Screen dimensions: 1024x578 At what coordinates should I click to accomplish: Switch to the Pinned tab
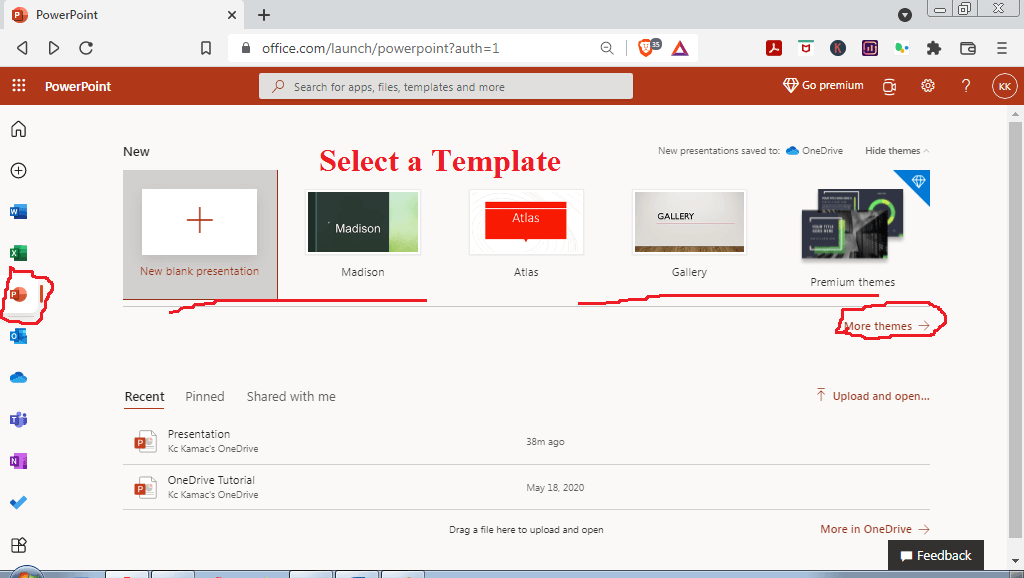pos(204,396)
